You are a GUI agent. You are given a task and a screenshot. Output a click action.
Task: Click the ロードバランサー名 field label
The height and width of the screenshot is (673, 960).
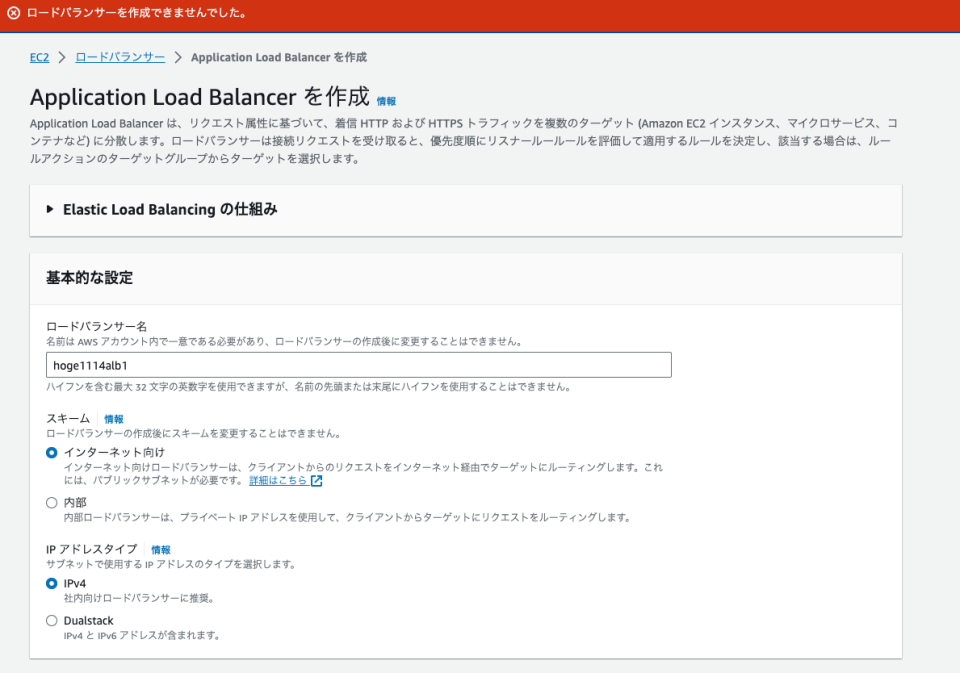point(97,326)
